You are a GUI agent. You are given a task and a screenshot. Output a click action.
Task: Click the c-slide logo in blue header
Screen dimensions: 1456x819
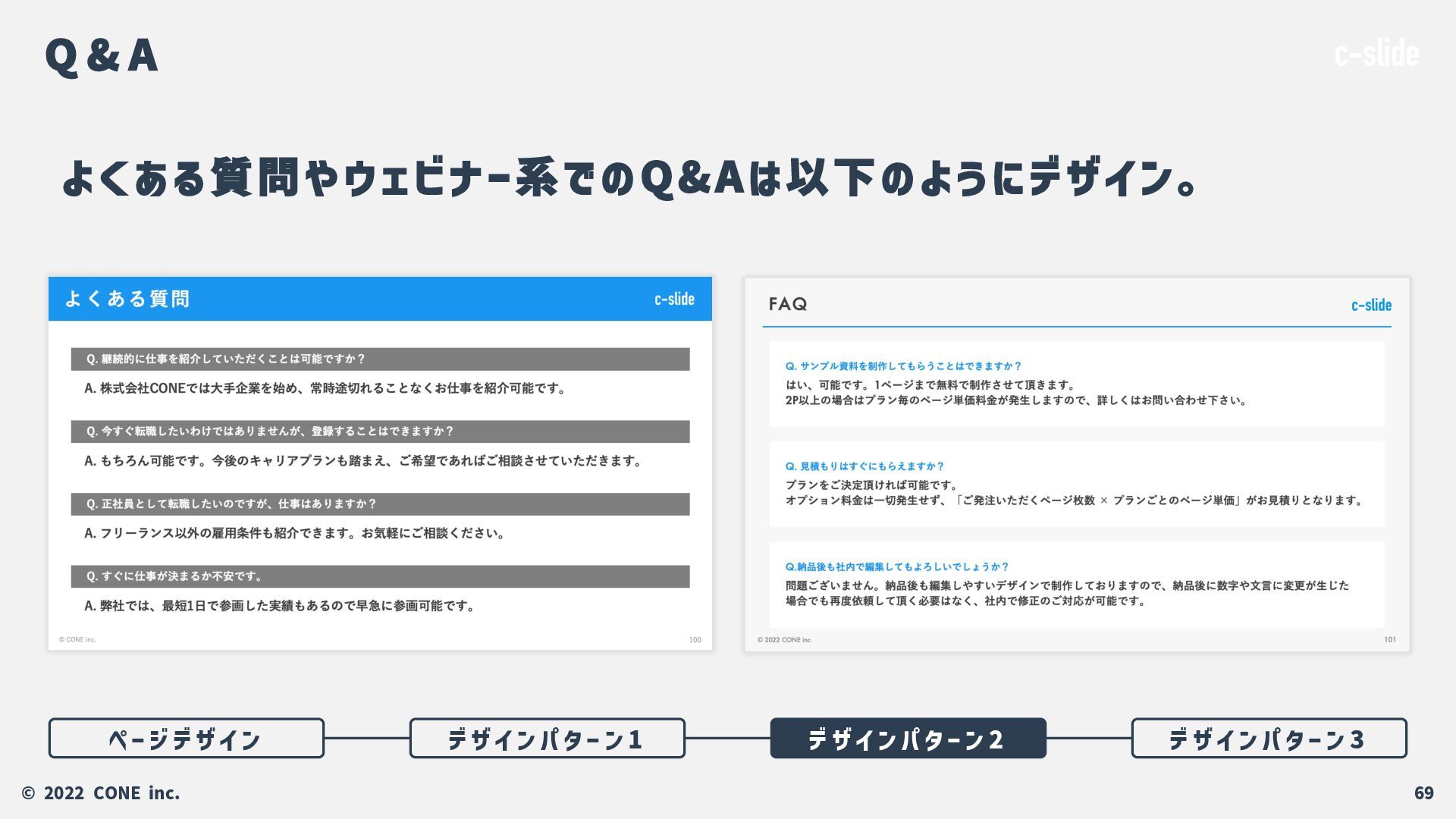(x=673, y=299)
